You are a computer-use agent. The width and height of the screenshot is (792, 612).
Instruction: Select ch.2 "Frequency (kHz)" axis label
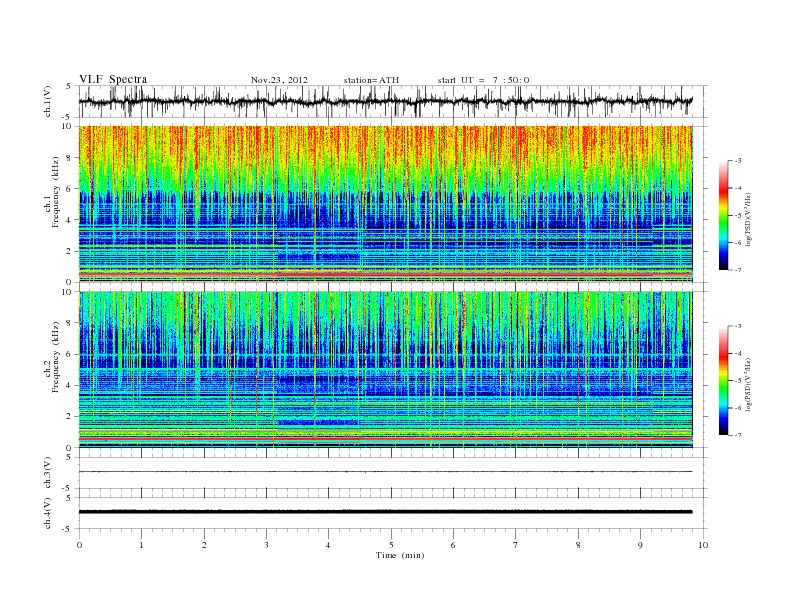click(x=56, y=356)
